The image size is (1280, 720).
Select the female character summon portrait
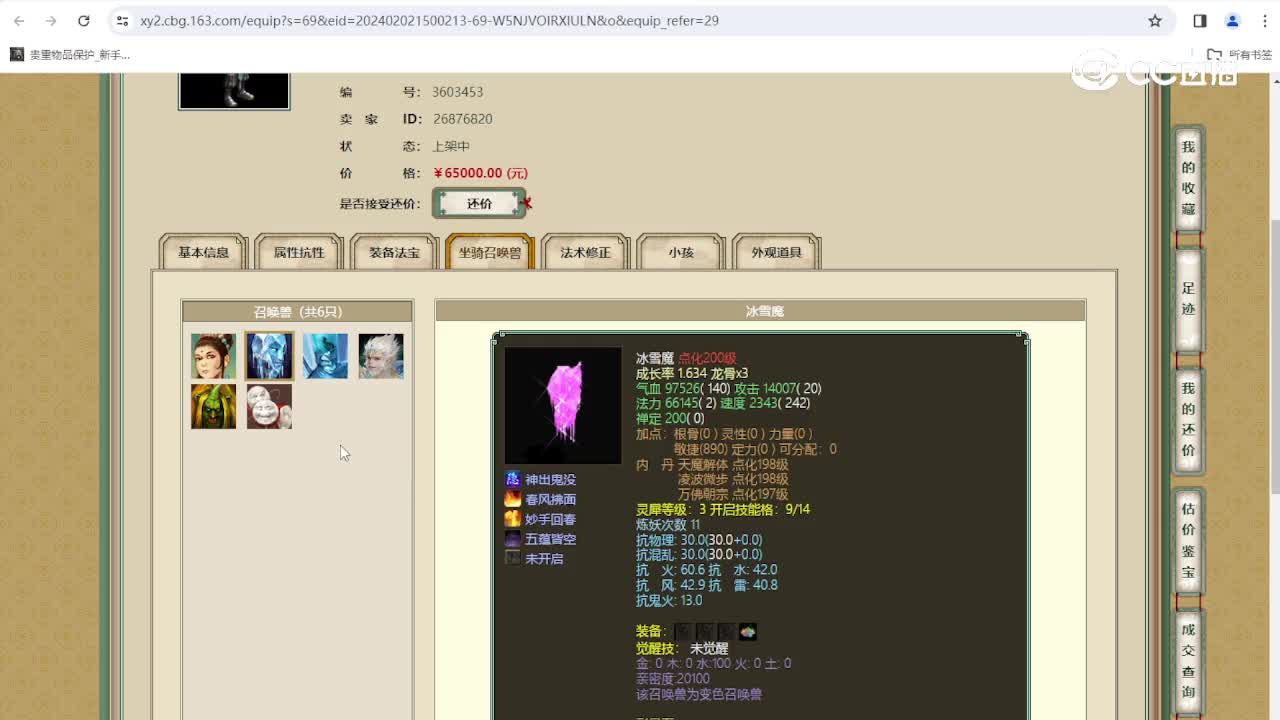(x=213, y=356)
